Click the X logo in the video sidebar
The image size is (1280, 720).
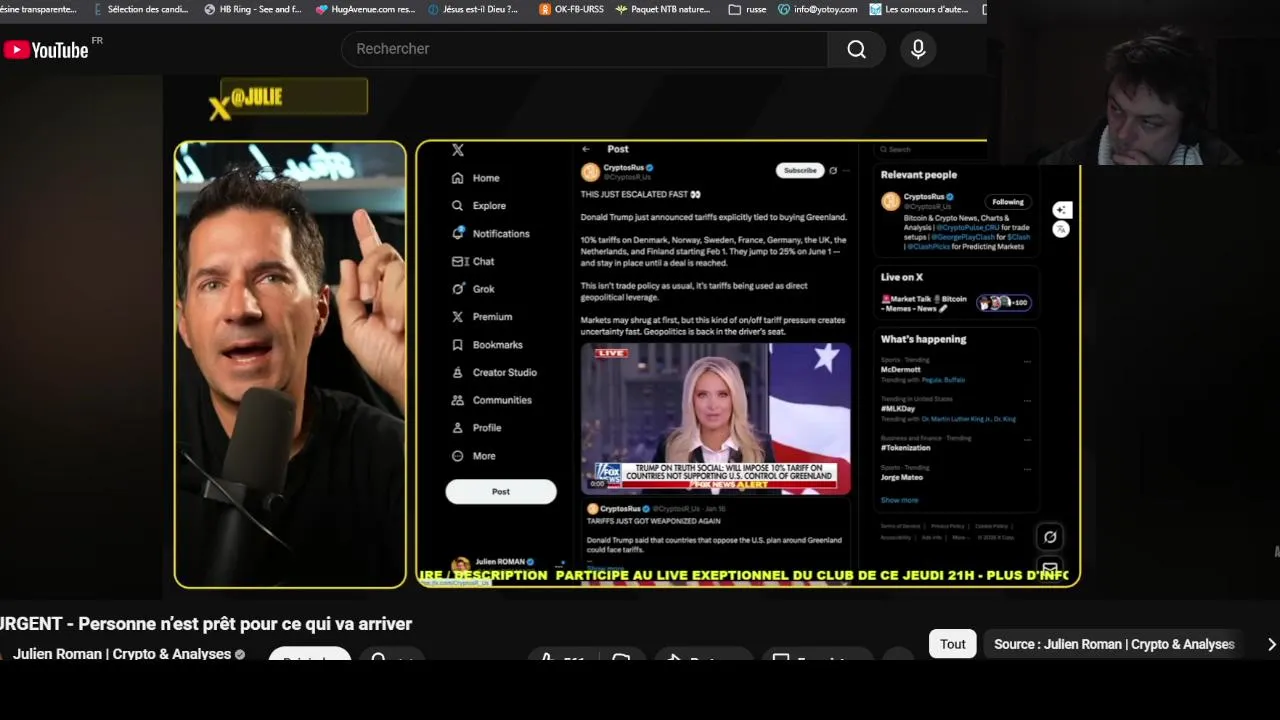coord(458,150)
